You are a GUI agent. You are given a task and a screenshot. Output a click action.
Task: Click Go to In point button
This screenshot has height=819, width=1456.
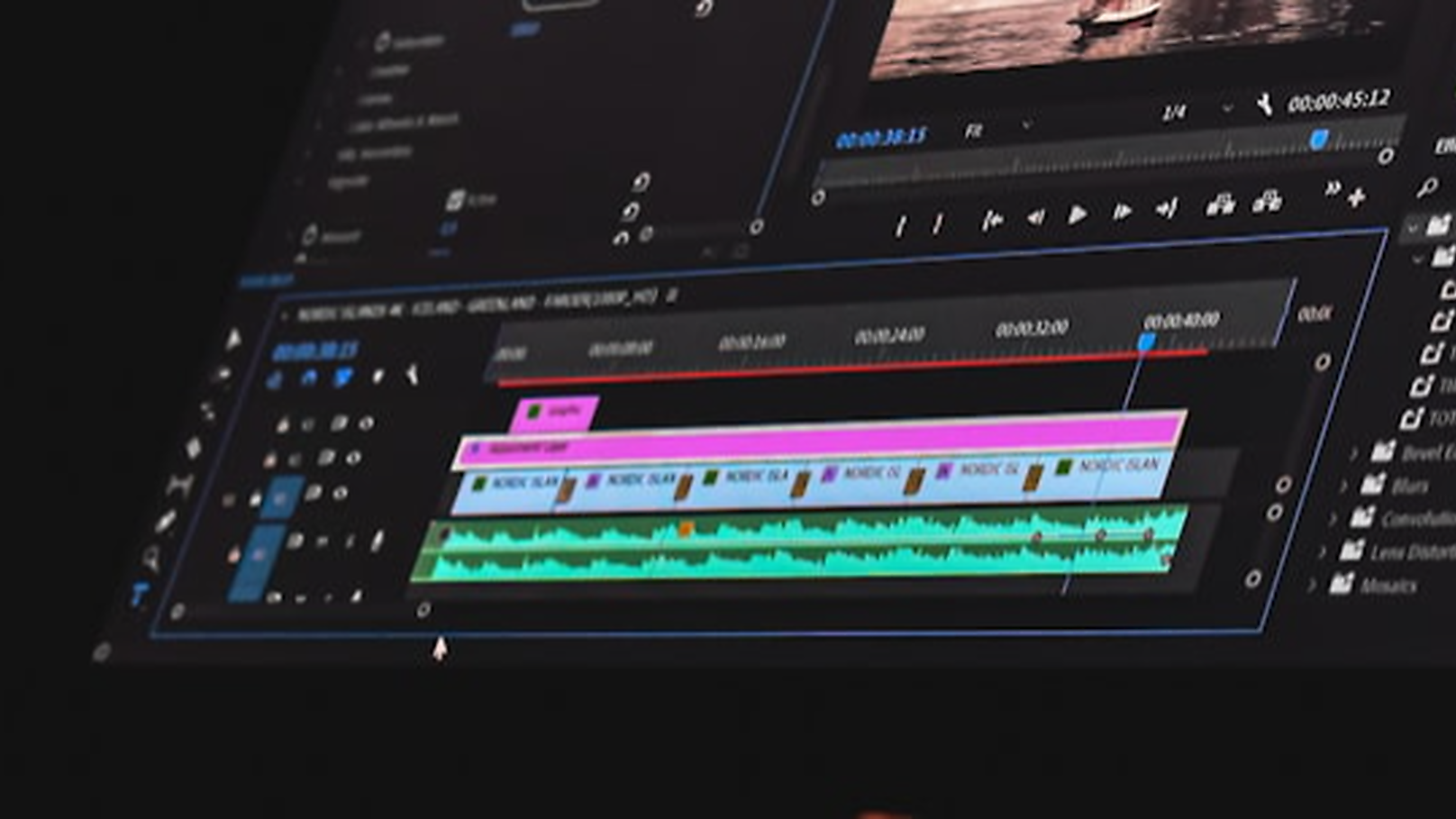click(x=991, y=220)
